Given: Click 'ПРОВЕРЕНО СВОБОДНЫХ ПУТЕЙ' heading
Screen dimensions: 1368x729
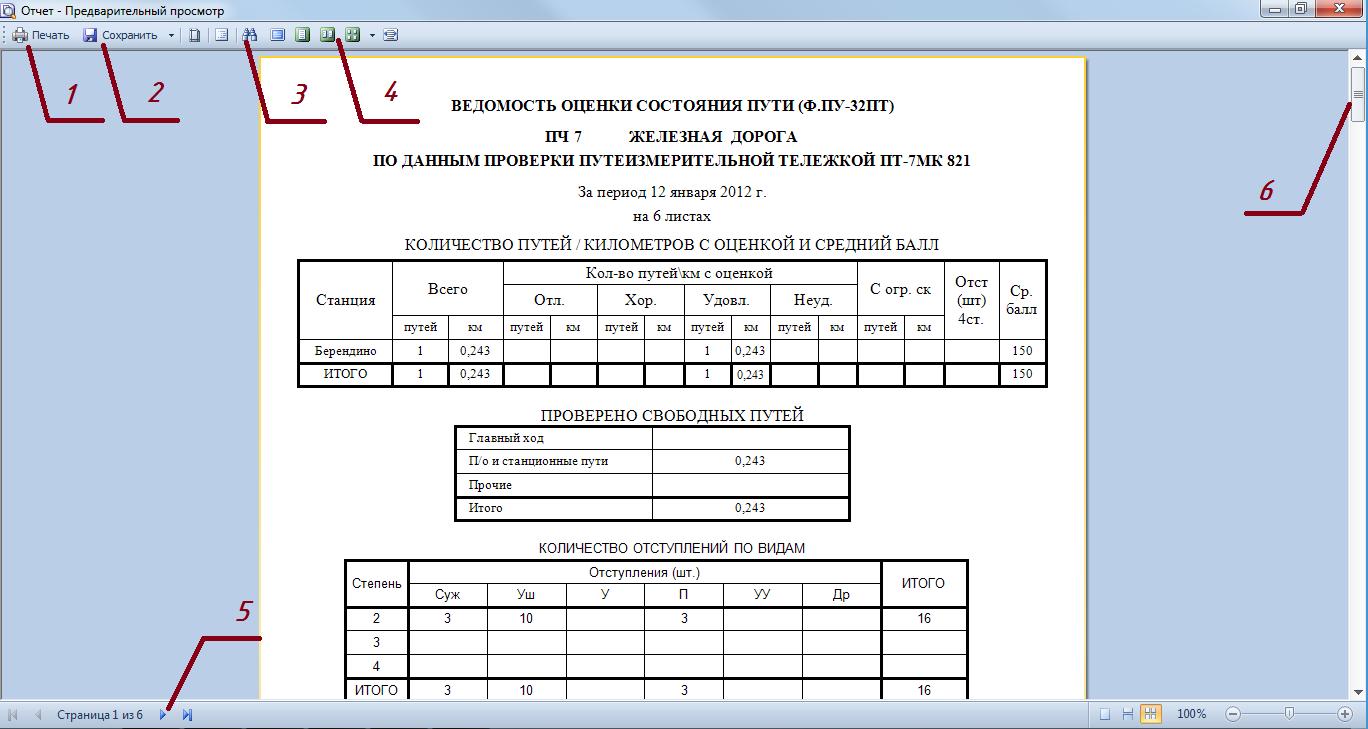Looking at the screenshot, I should click(672, 416).
